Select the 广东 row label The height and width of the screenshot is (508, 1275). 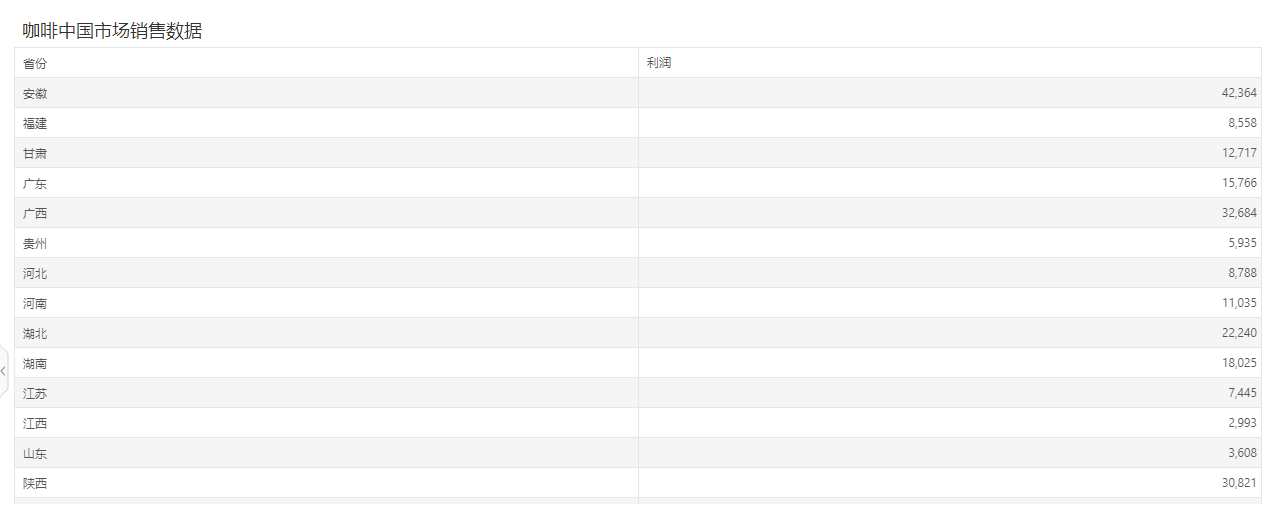coord(35,183)
